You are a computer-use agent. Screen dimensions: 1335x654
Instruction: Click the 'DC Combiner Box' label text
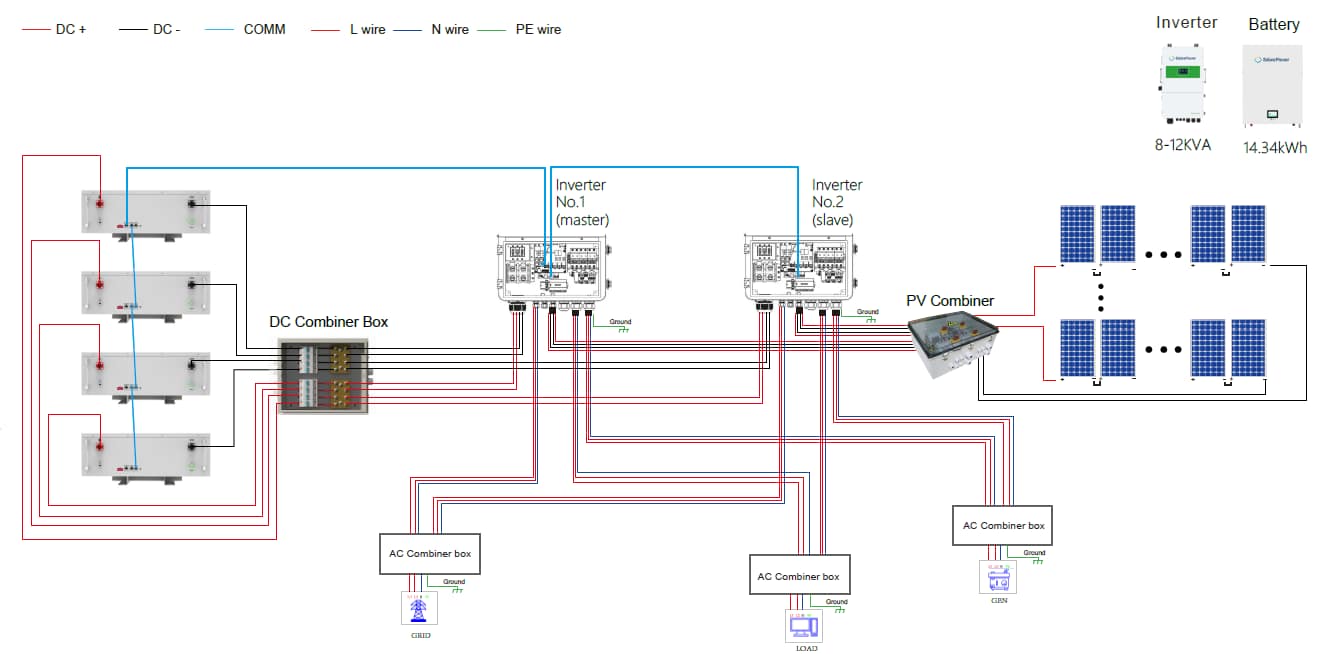(x=329, y=322)
